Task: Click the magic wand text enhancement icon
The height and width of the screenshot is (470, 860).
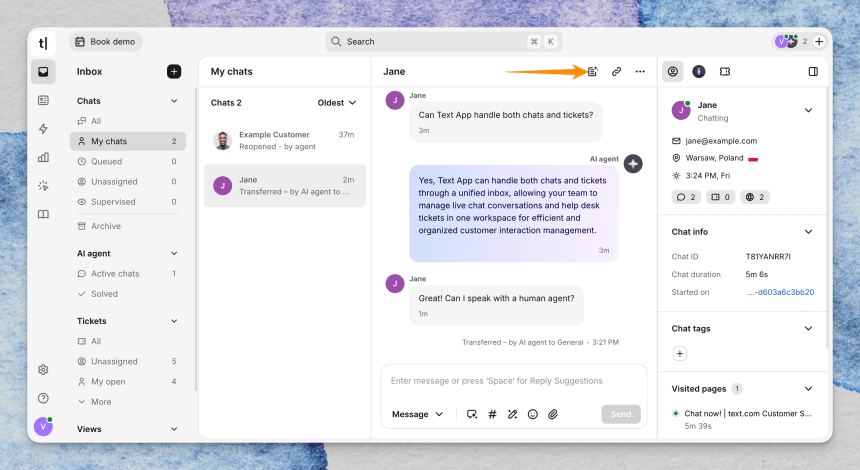Action: (x=512, y=414)
